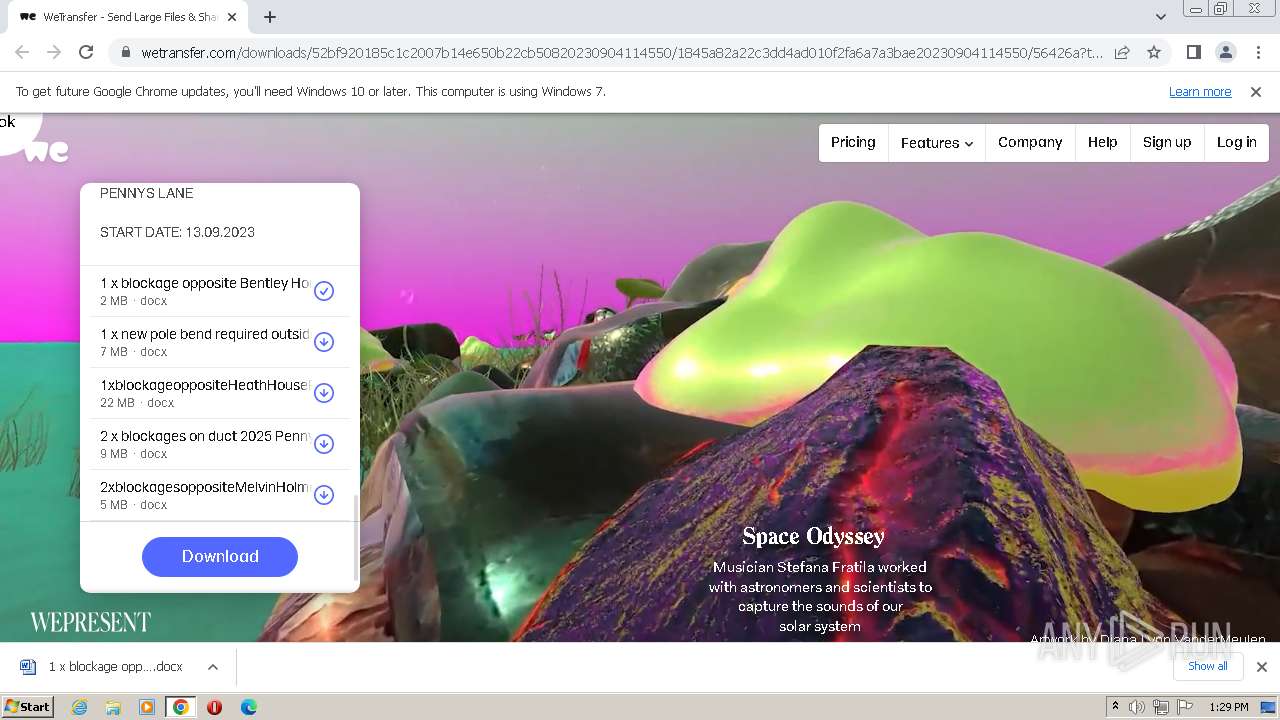This screenshot has height=720, width=1280.
Task: Click the volume icon in system tray
Action: [1137, 707]
